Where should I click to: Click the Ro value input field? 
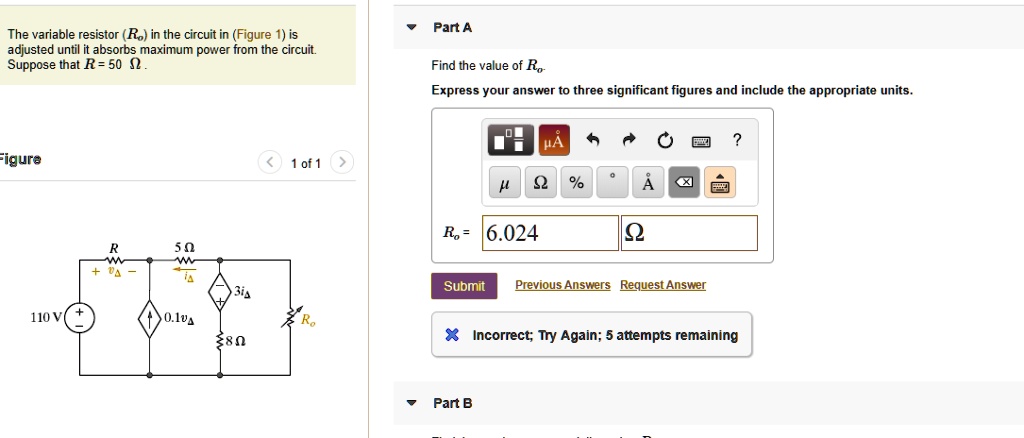[550, 234]
